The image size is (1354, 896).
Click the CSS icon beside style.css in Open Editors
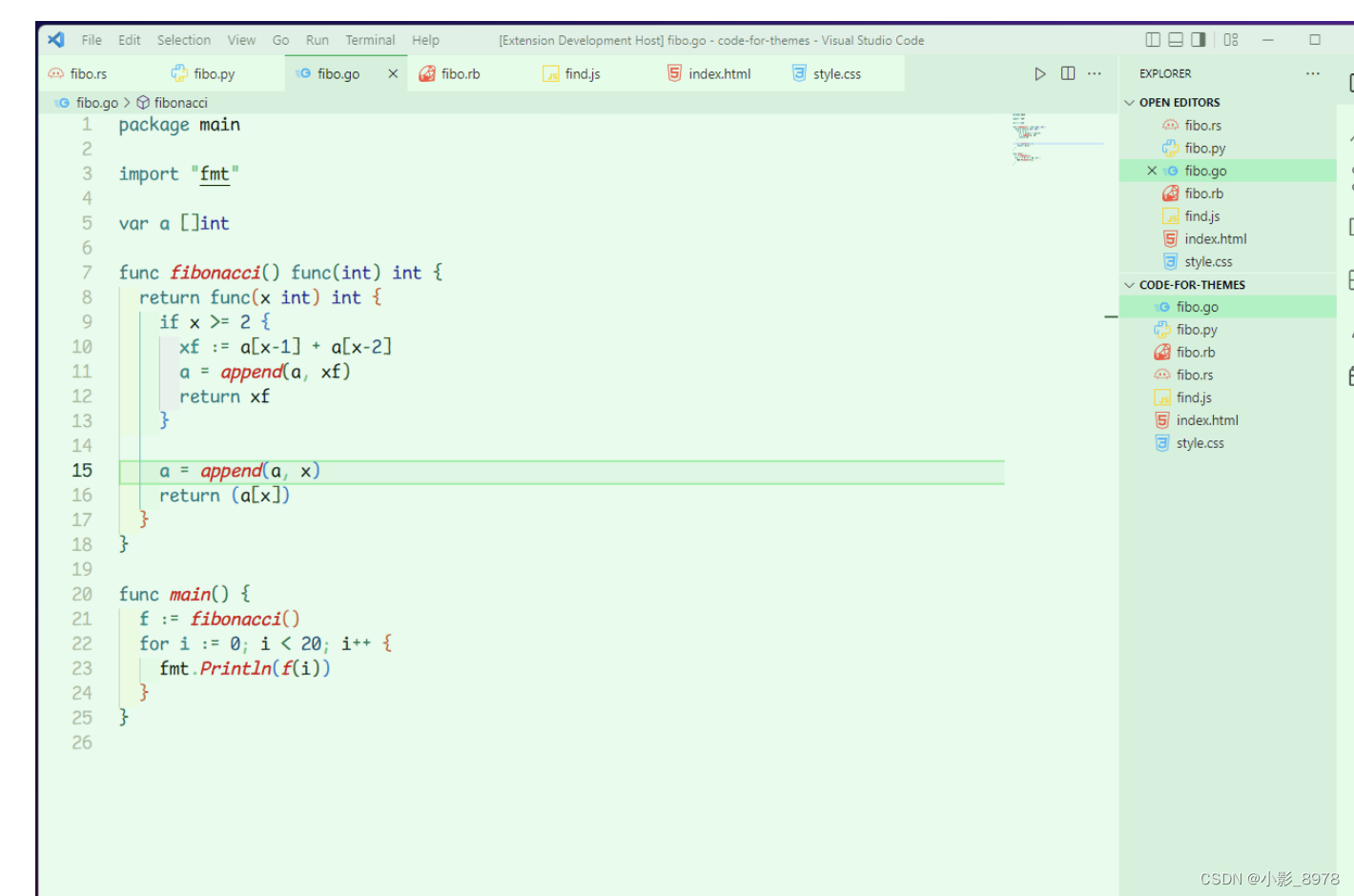click(x=1170, y=261)
